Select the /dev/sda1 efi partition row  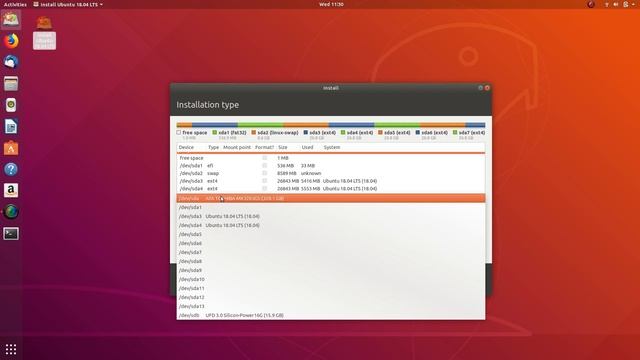tap(331, 165)
